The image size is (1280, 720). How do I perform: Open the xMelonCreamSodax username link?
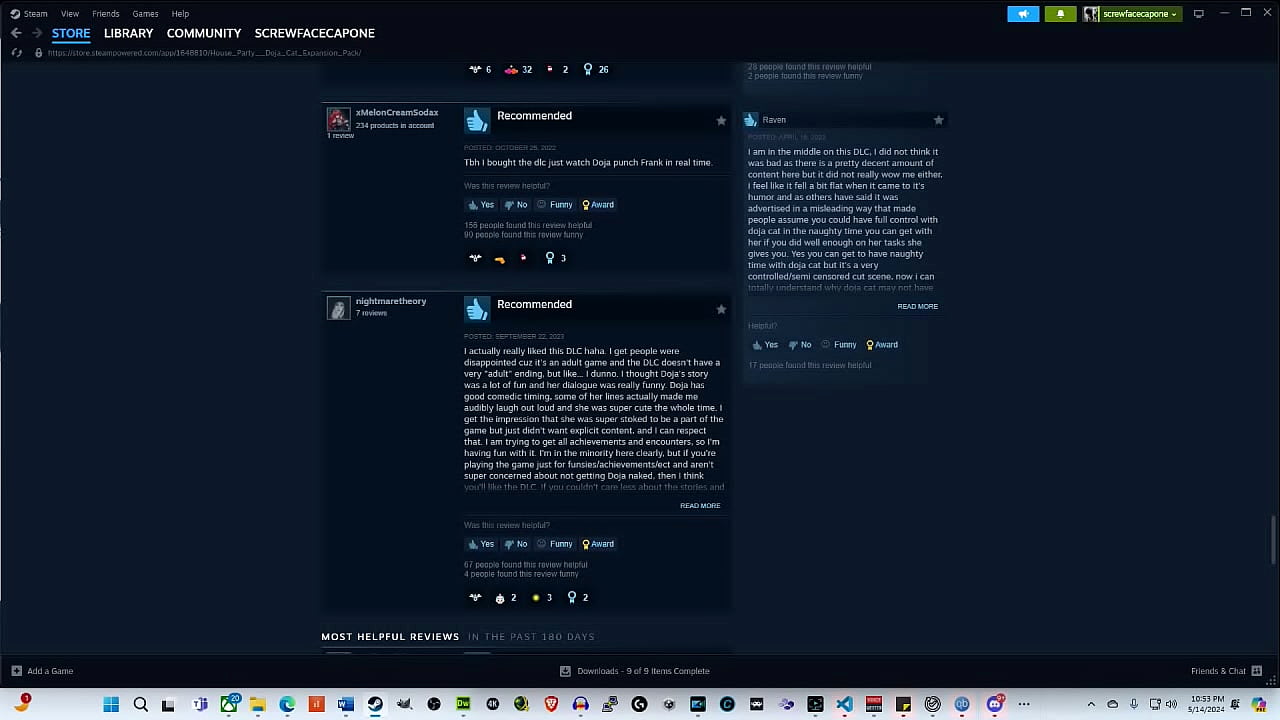[397, 112]
